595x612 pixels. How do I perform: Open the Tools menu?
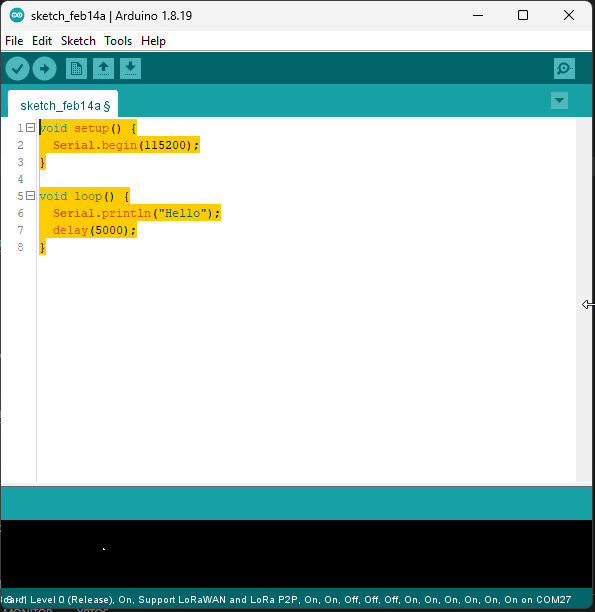tap(118, 41)
